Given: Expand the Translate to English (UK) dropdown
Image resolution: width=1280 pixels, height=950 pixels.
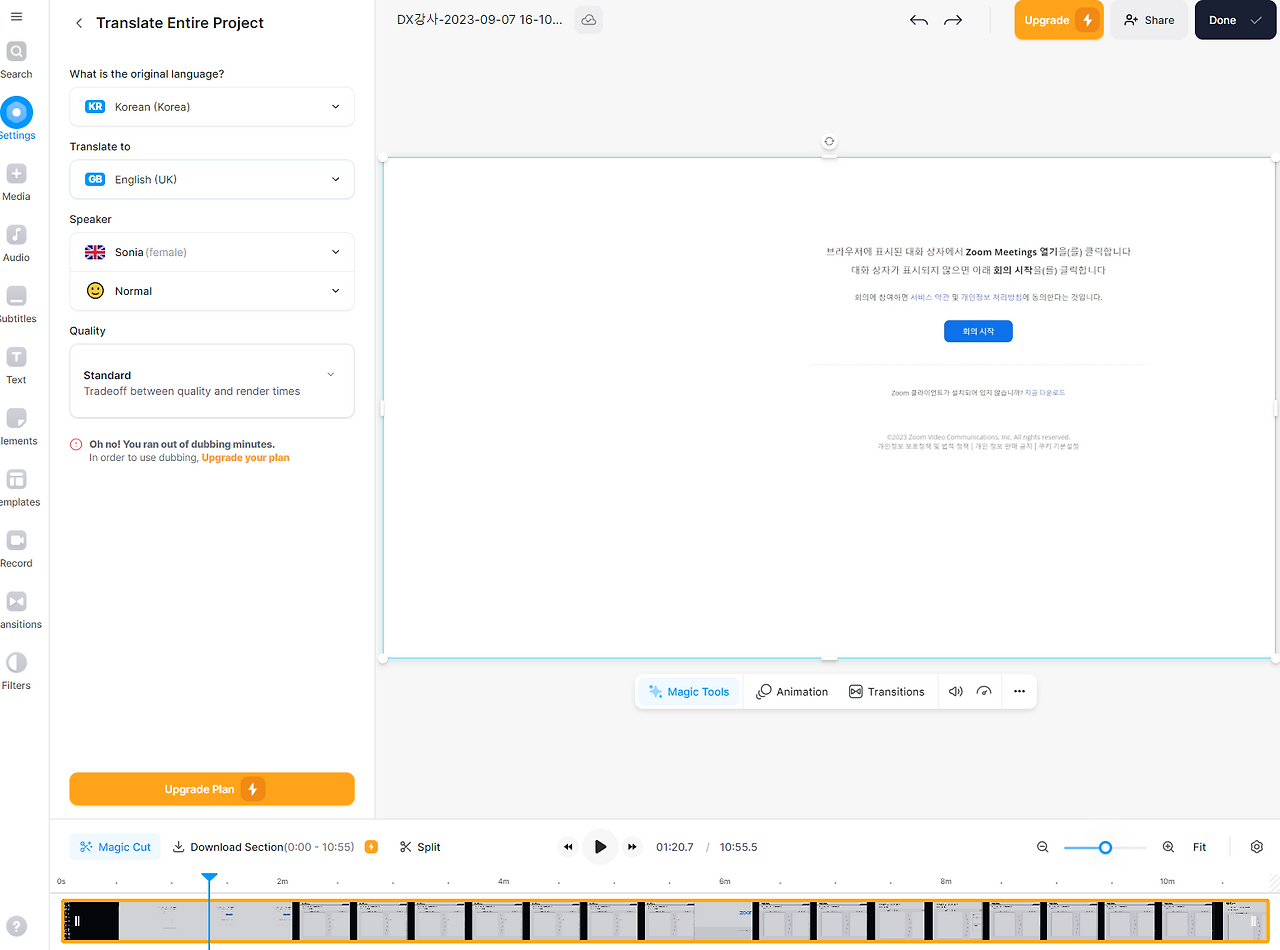Looking at the screenshot, I should click(x=212, y=180).
